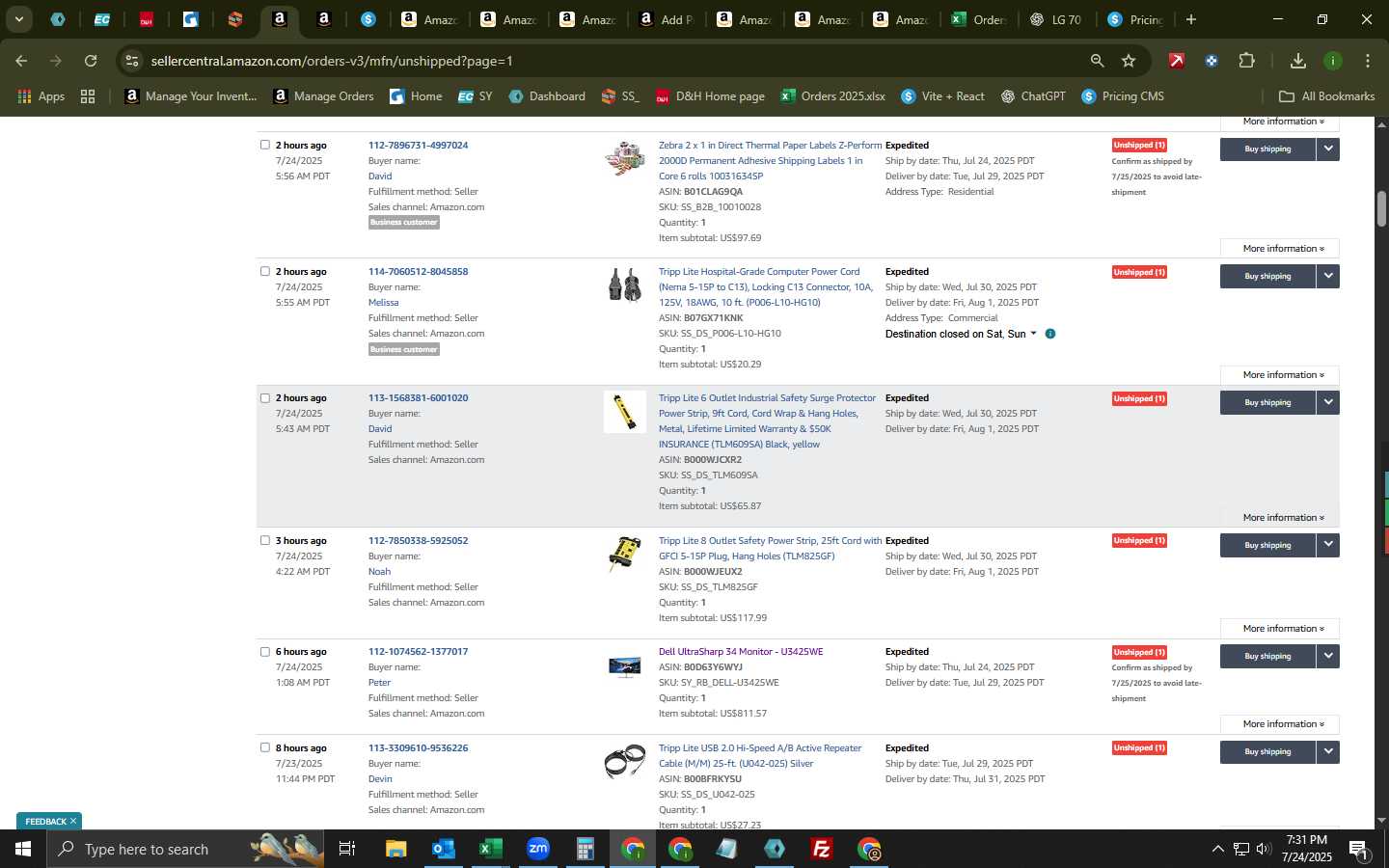Switch to the LG 70 browser tab
Viewport: 1389px width, 868px height.
pyautogui.click(x=1055, y=19)
